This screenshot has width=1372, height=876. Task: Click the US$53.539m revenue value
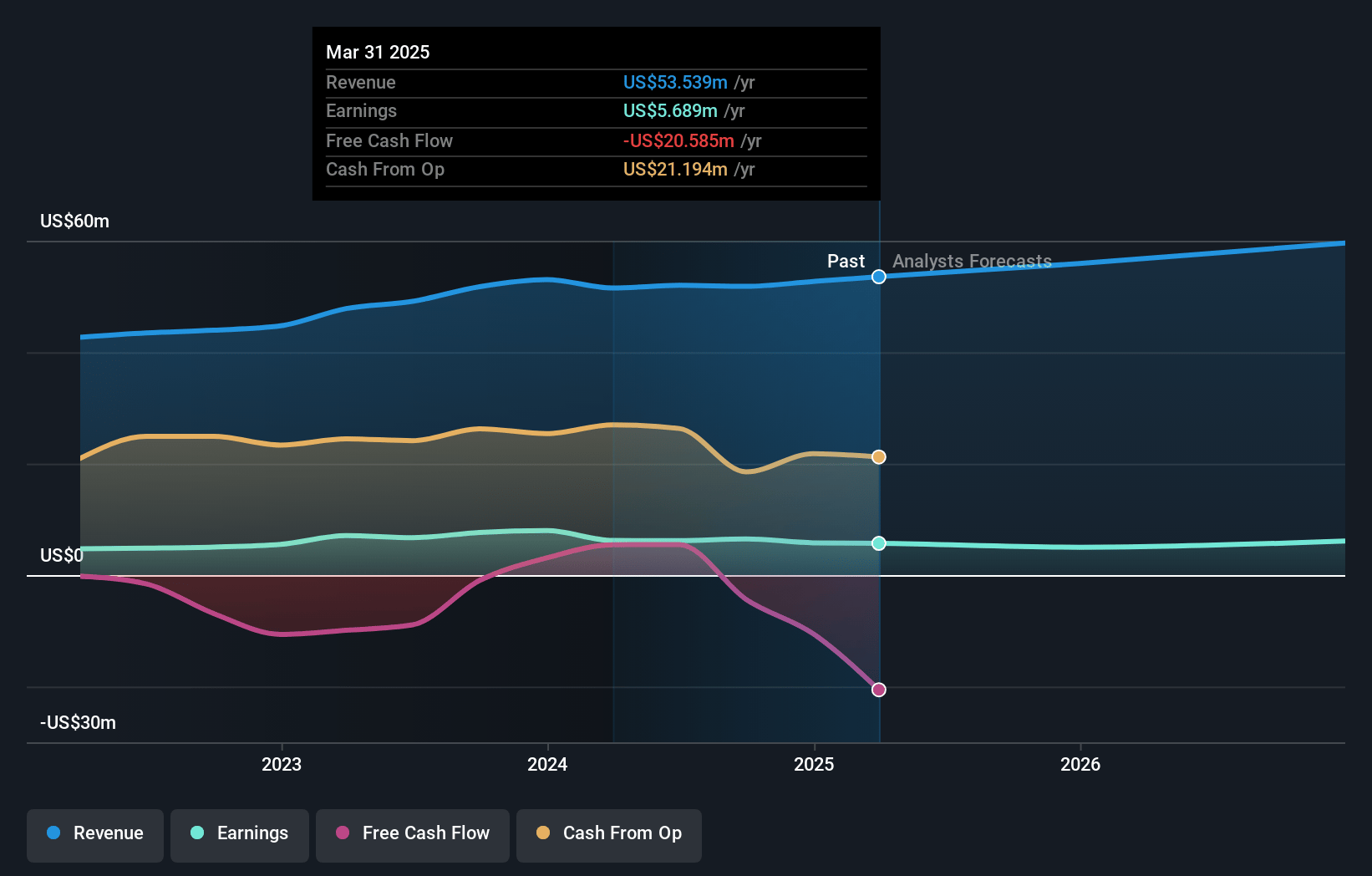(x=675, y=83)
